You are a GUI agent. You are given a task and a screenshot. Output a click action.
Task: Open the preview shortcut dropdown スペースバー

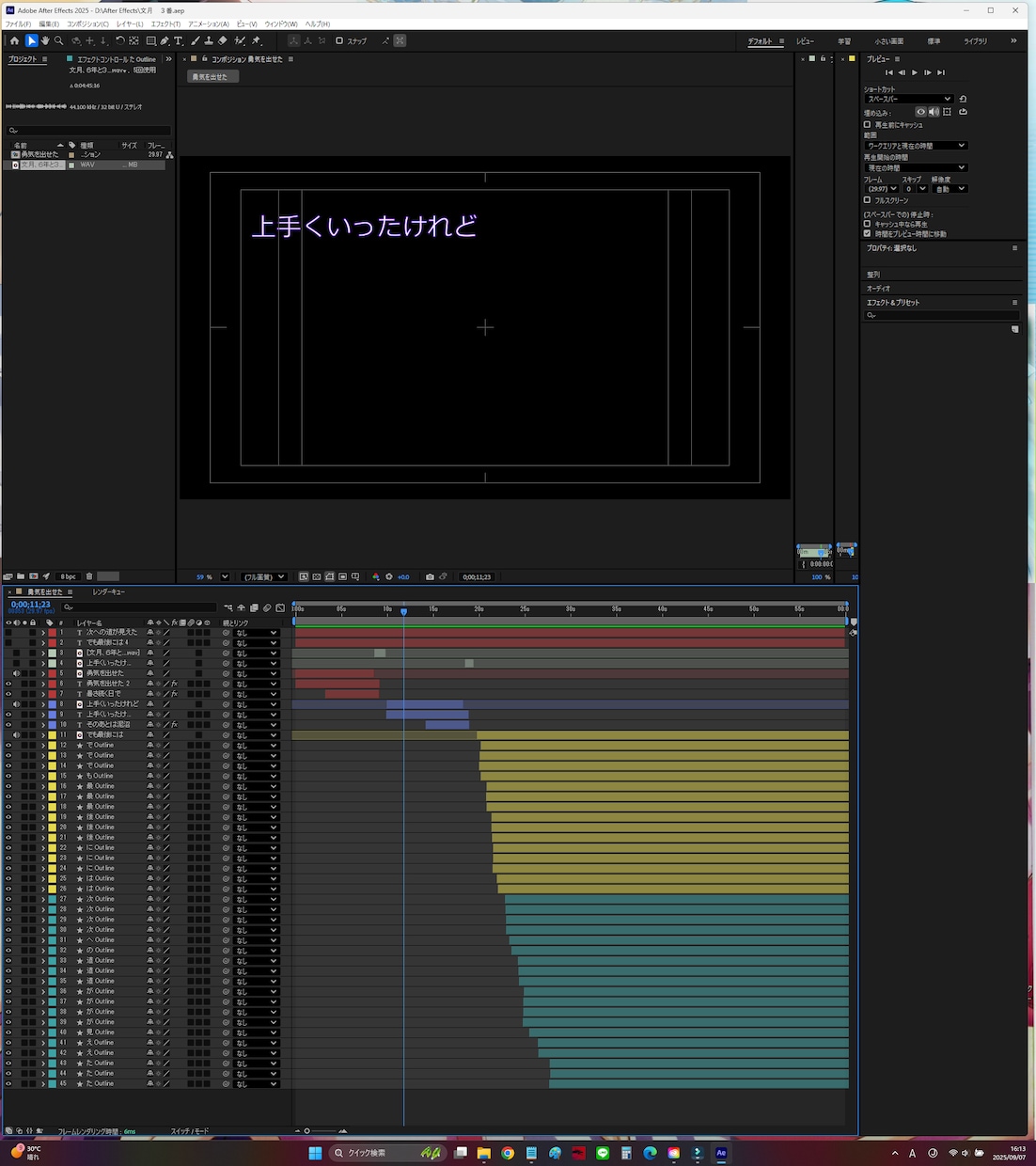[909, 99]
